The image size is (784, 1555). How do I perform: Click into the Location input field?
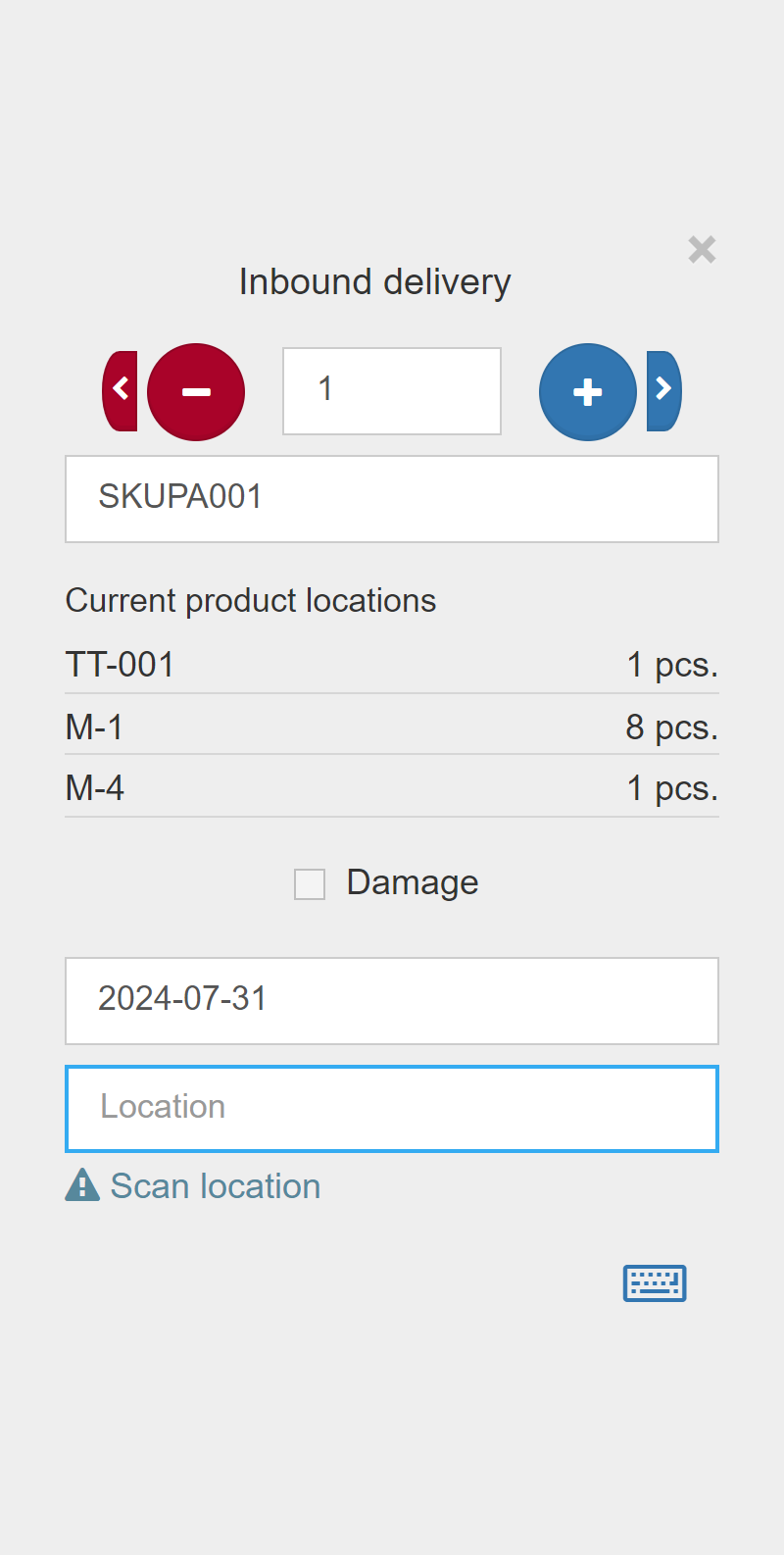pyautogui.click(x=392, y=1109)
